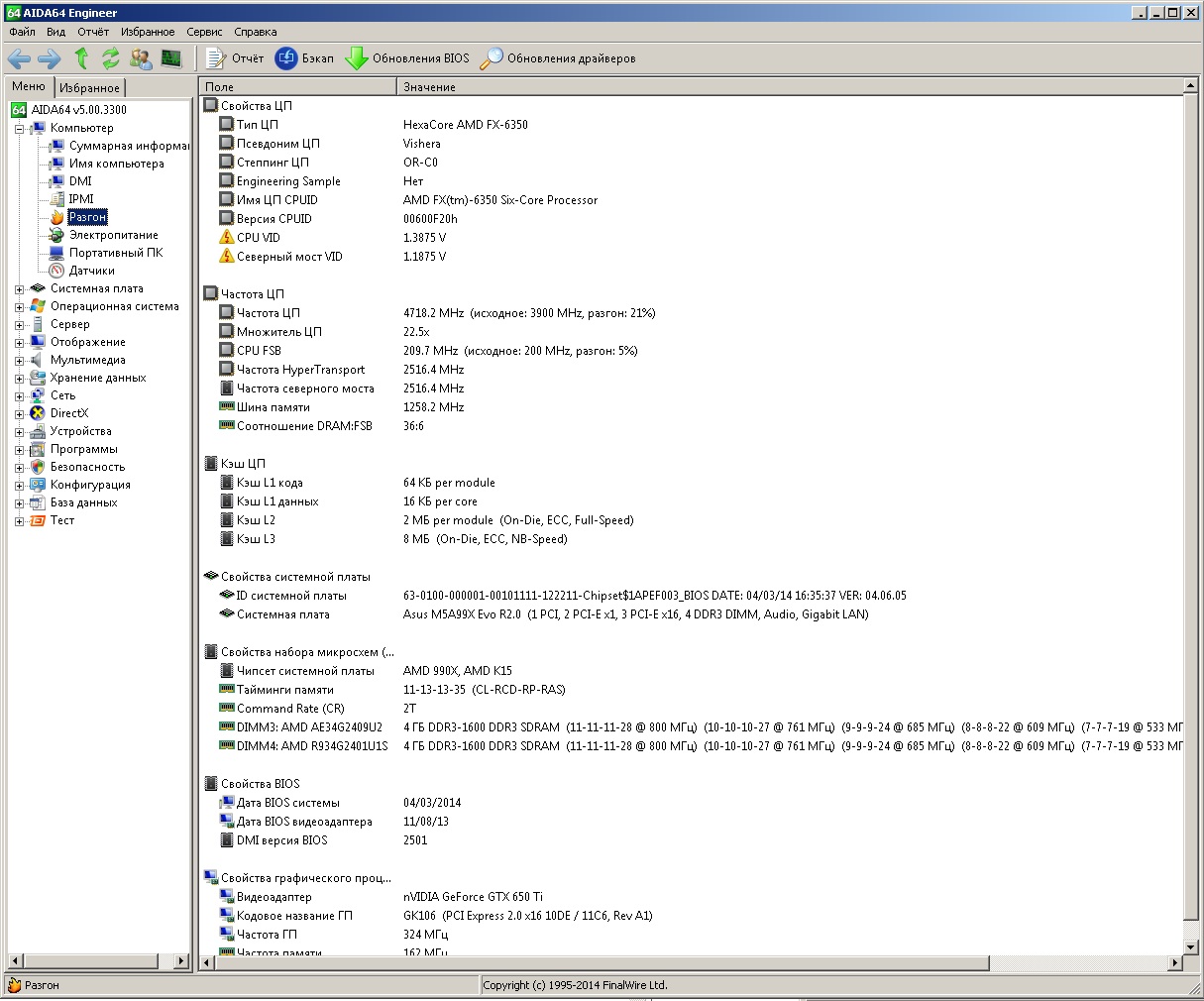Open the users icon in the toolbar
Viewport: 1204px width, 1001px height.
141,58
